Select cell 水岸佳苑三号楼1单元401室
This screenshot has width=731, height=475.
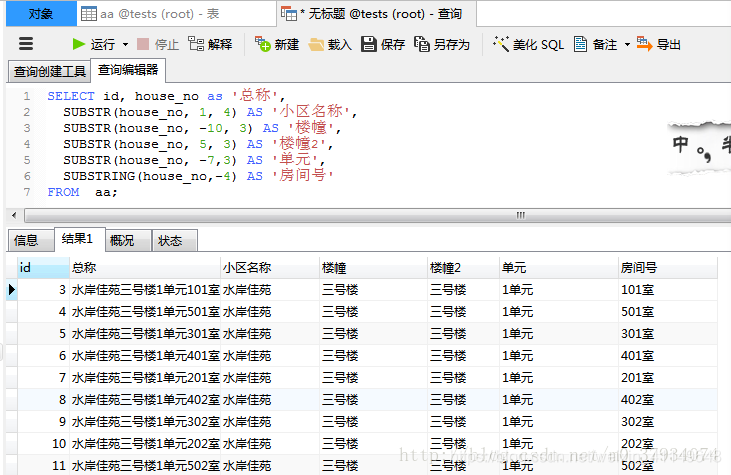[x=145, y=356]
